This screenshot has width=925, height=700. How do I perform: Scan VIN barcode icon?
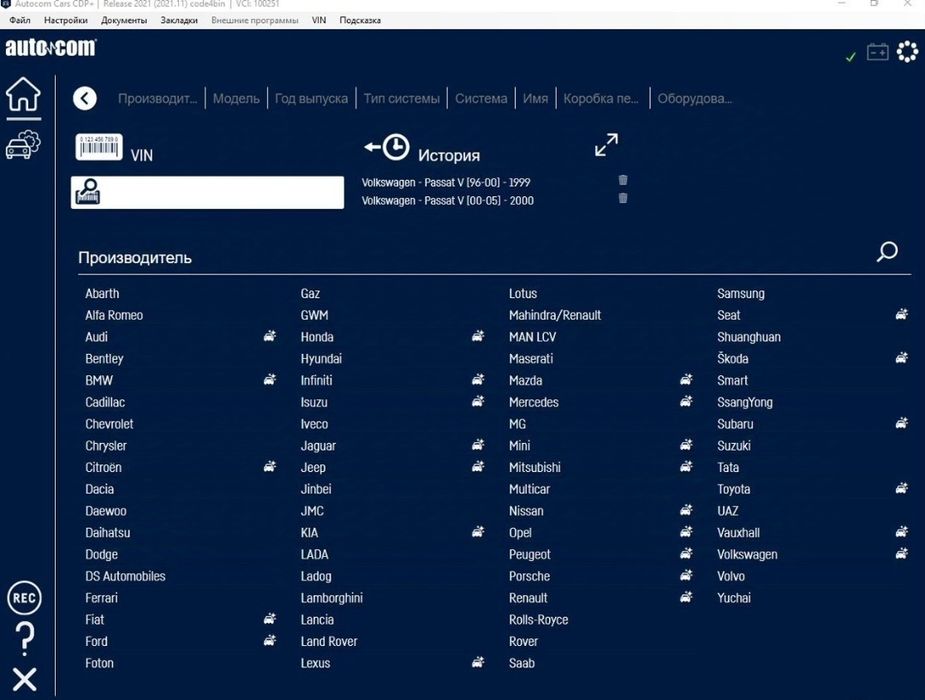[99, 147]
